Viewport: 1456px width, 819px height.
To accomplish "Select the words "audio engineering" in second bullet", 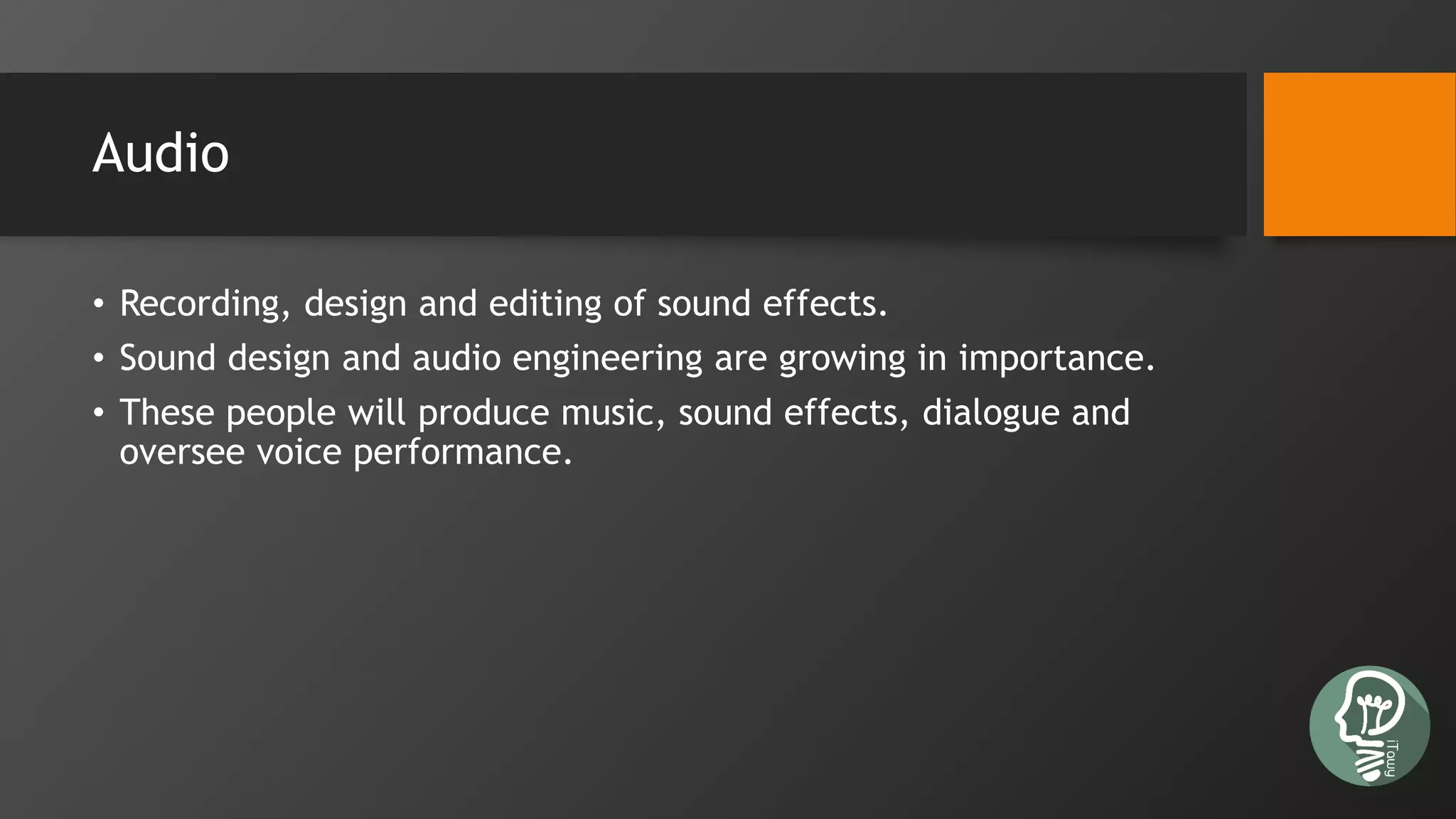I will 557,358.
